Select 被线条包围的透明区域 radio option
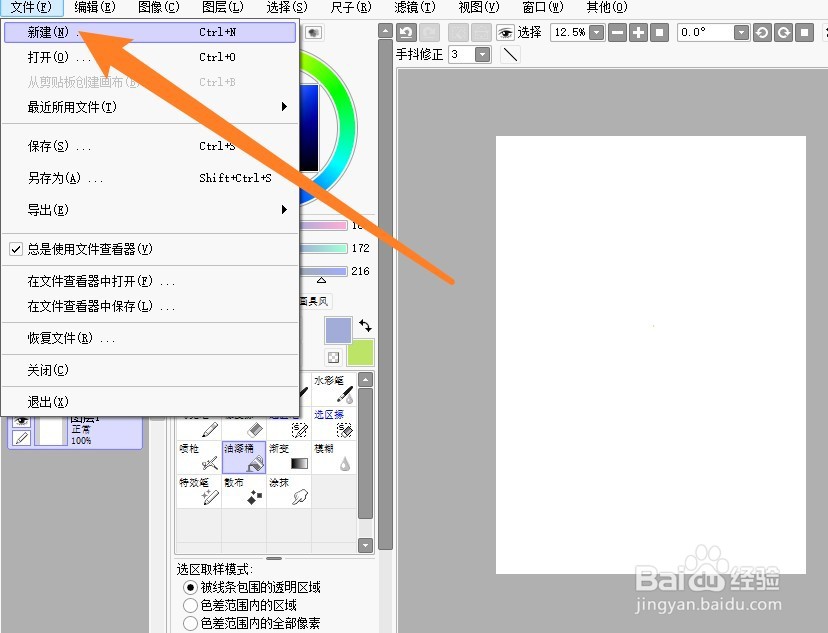This screenshot has width=828, height=633. pos(190,587)
